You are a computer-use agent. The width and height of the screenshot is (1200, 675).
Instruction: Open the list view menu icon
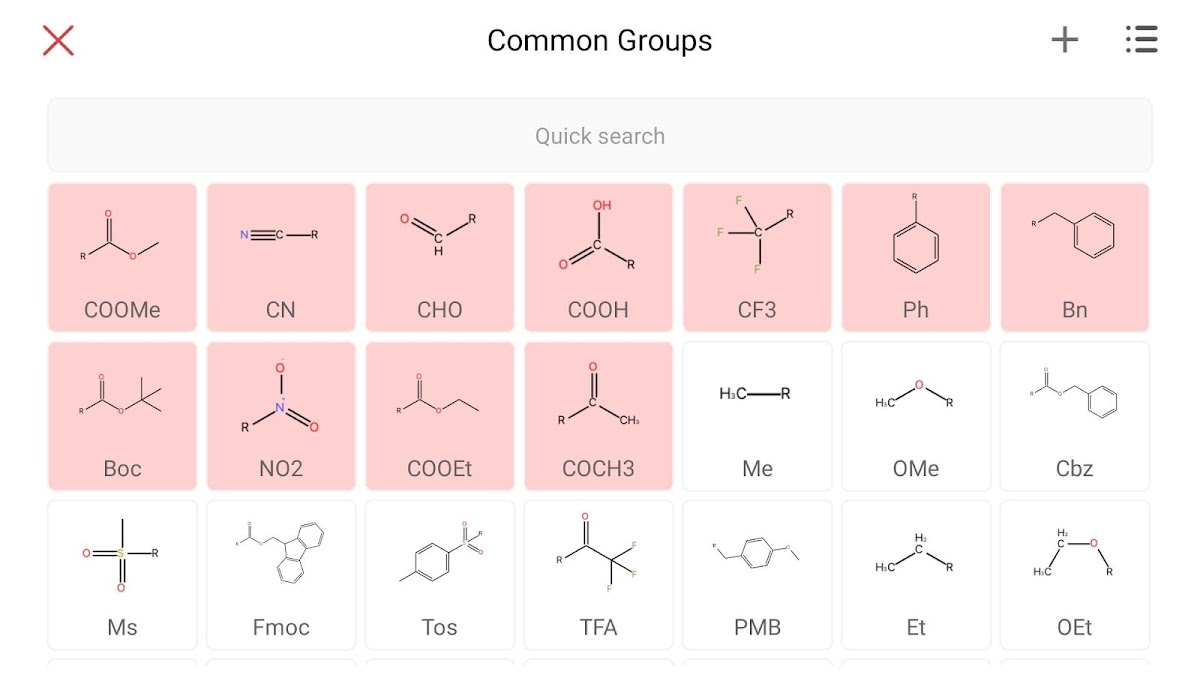[x=1140, y=40]
